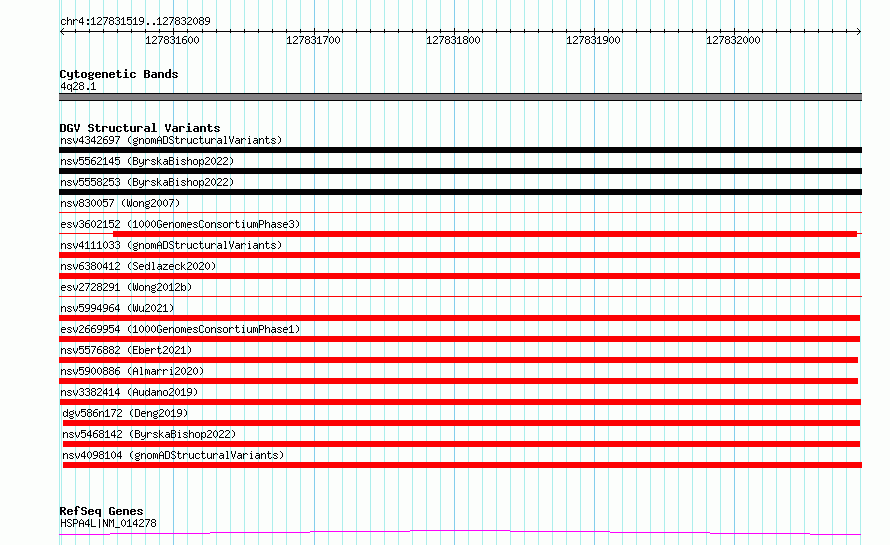Screen dimensions: 890x545
Task: Click the thin red line under nsv830057
Action: tap(460, 212)
